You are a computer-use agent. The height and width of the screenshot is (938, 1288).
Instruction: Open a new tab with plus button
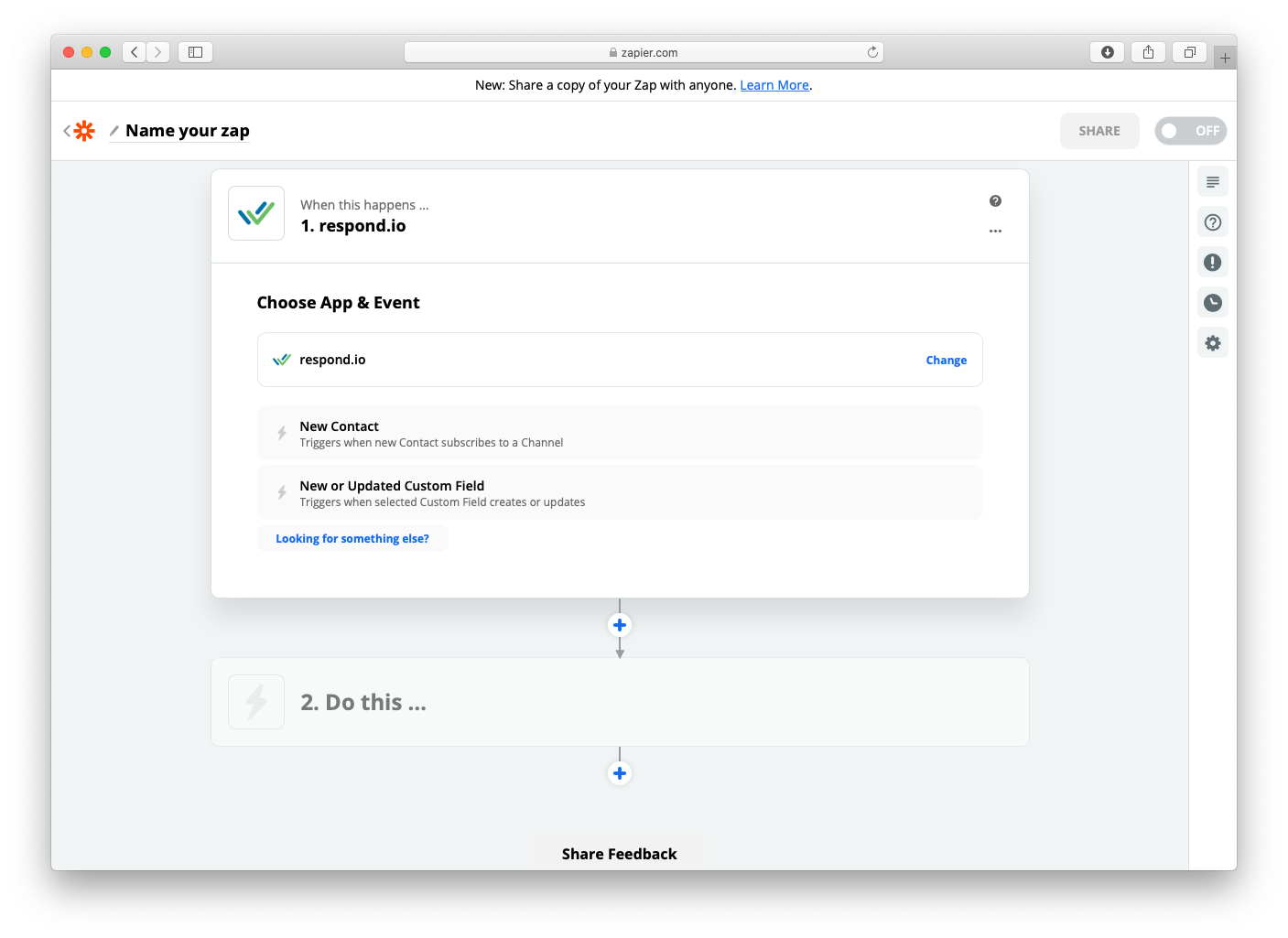coord(1225,58)
